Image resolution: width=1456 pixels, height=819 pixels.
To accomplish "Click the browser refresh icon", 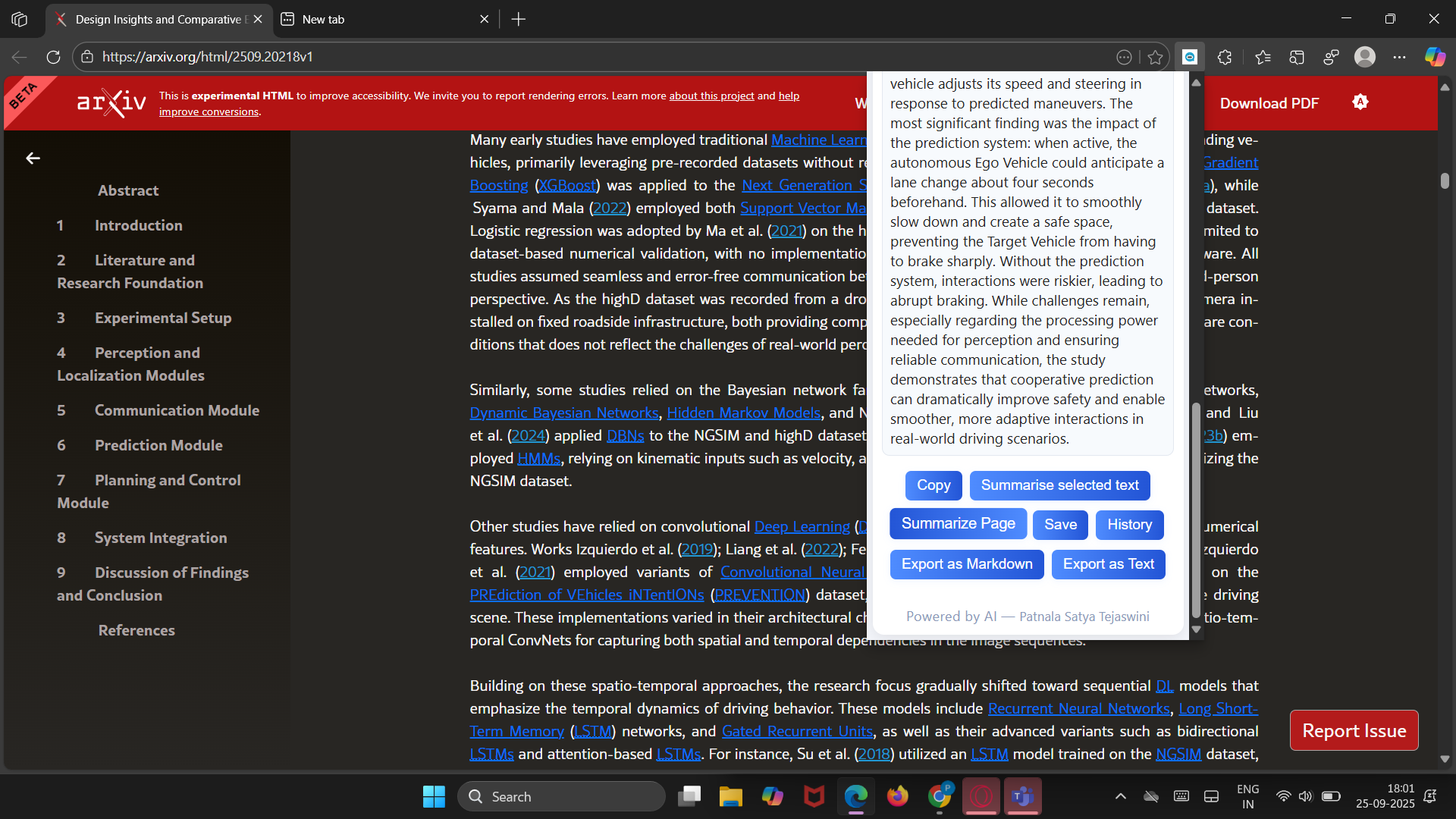I will tap(53, 57).
